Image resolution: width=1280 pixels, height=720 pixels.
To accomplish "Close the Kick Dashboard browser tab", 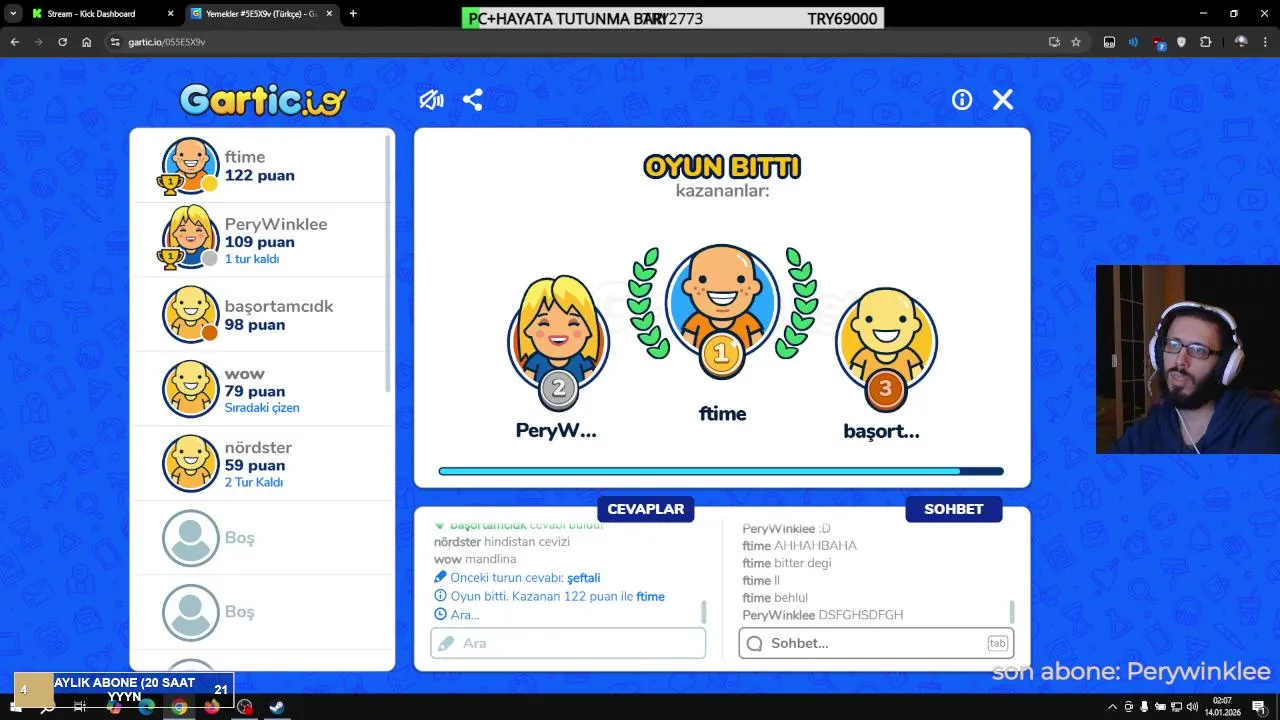I will pyautogui.click(x=170, y=14).
